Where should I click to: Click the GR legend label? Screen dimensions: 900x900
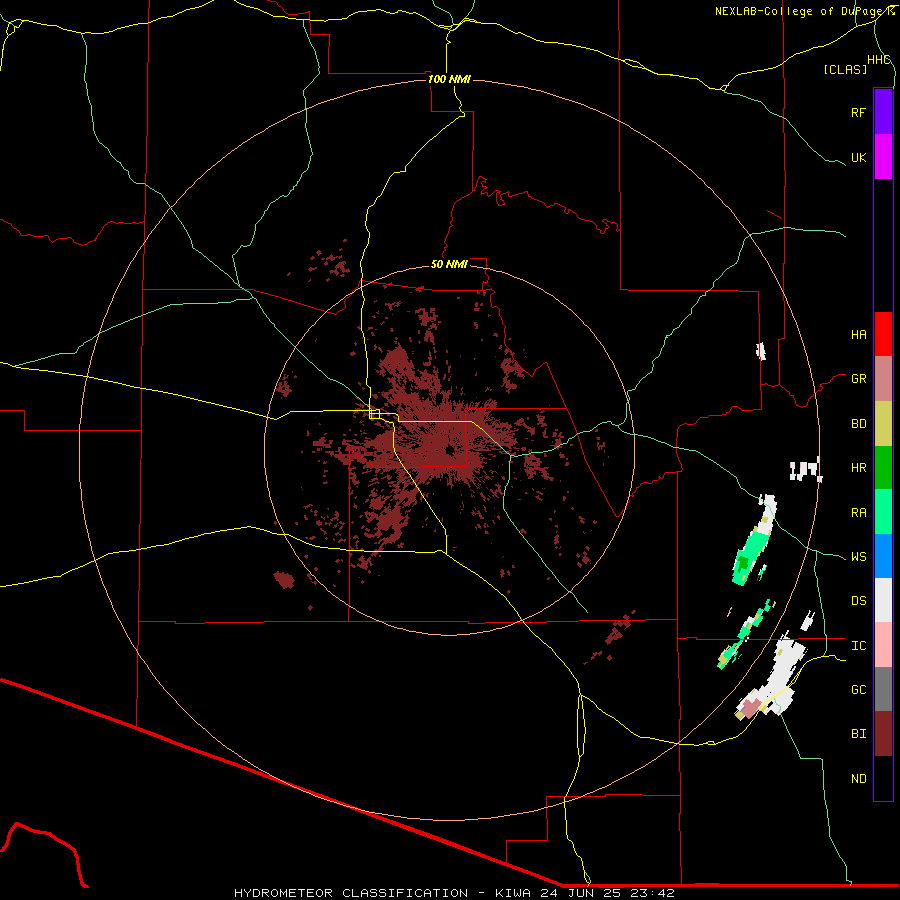858,379
